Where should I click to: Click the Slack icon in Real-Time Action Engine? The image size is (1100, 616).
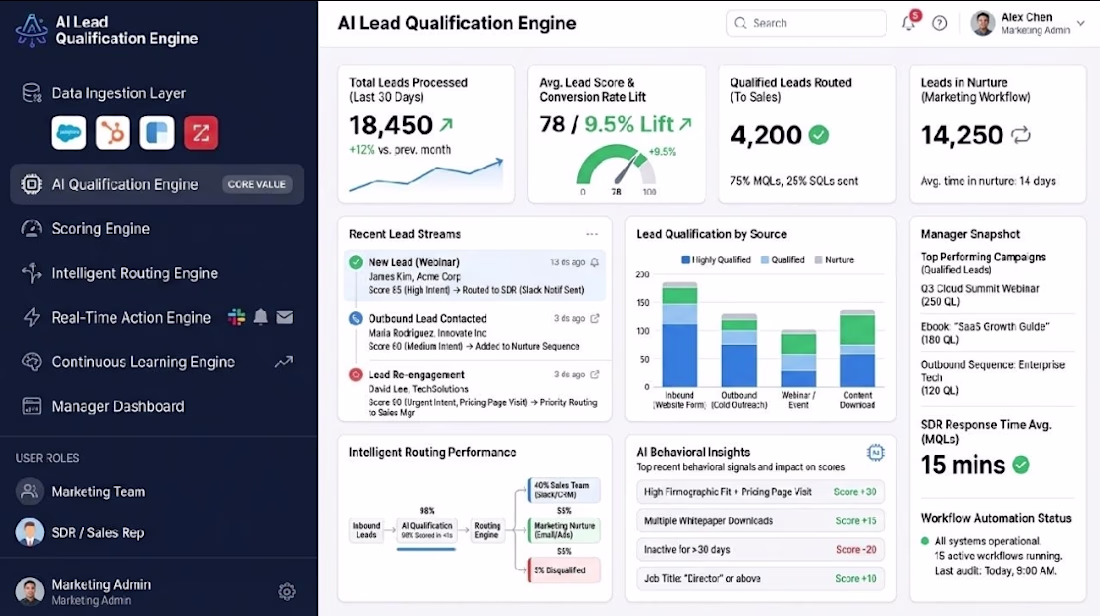point(236,317)
